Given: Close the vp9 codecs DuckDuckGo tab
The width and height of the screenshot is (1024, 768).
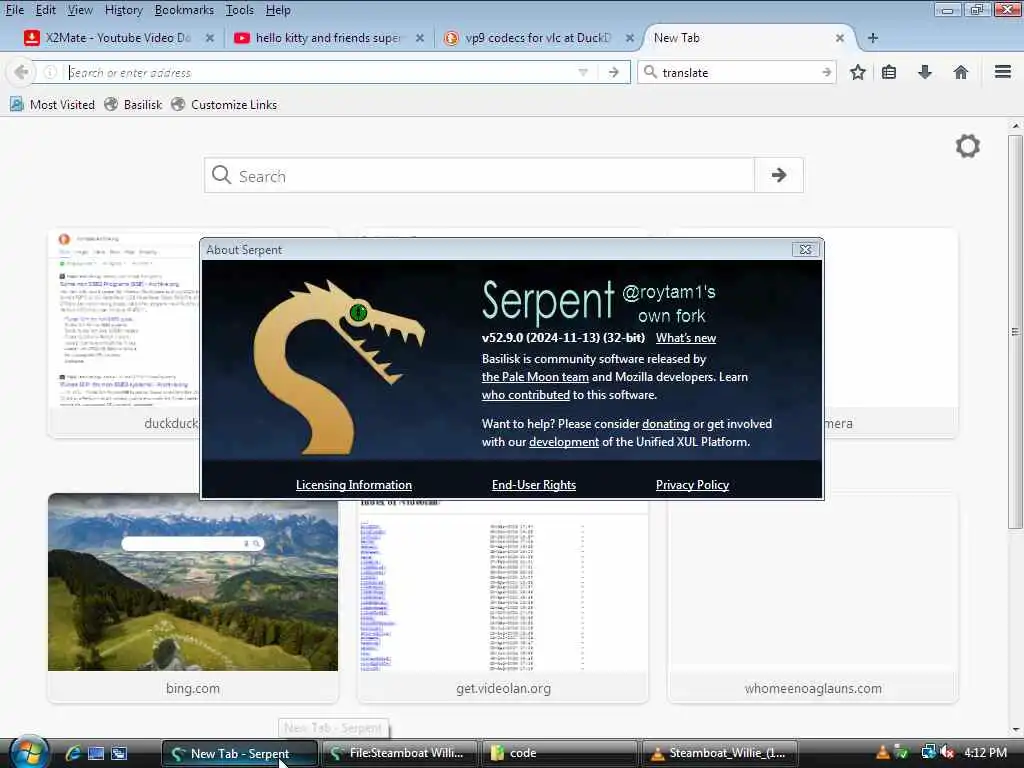Looking at the screenshot, I should pyautogui.click(x=630, y=38).
